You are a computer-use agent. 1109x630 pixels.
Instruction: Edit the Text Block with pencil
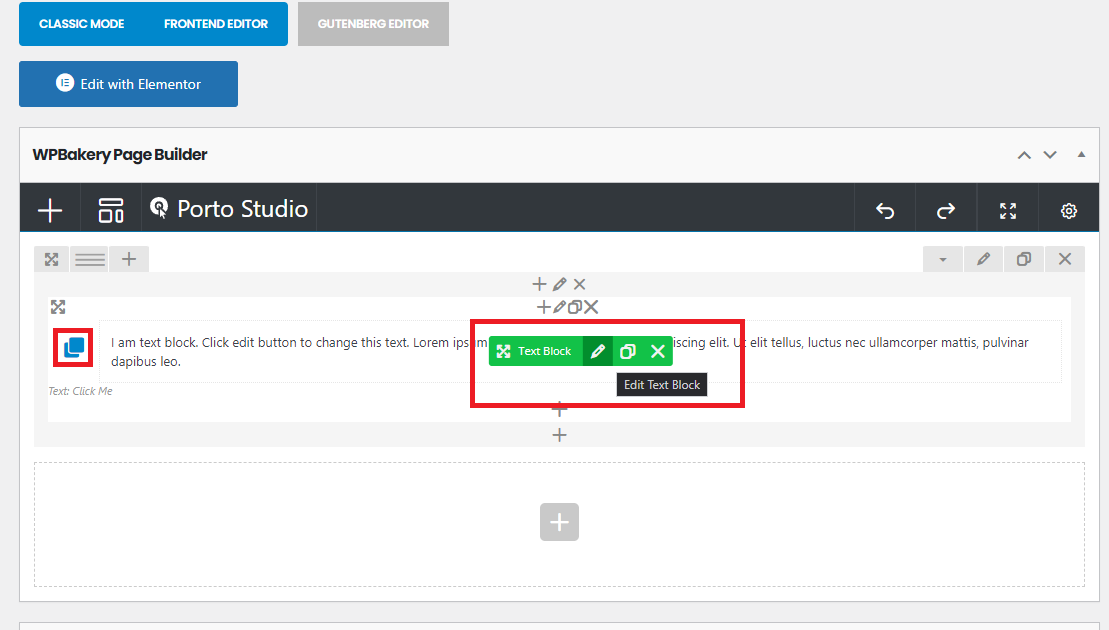click(598, 351)
